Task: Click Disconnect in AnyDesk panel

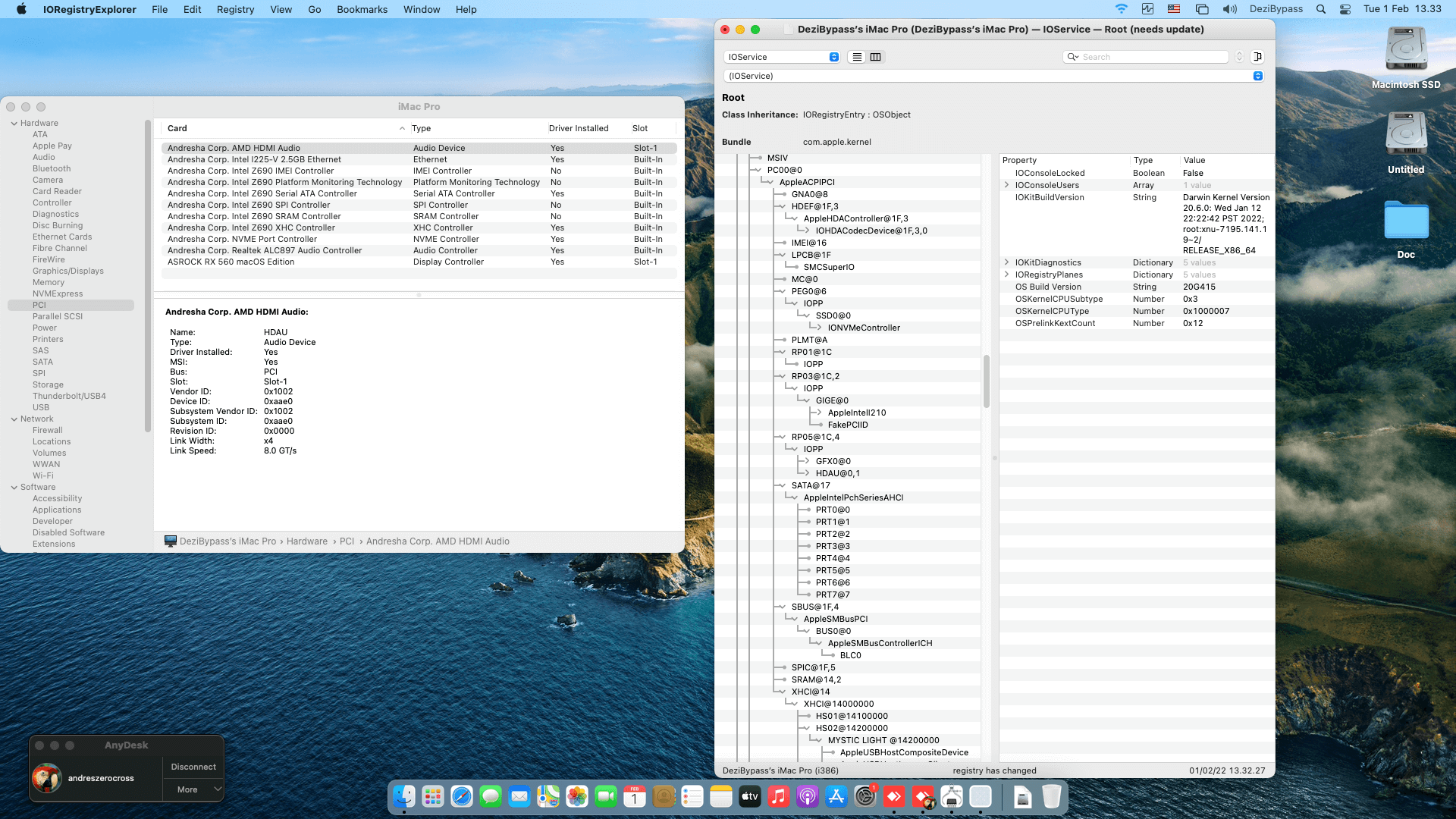Action: [193, 767]
